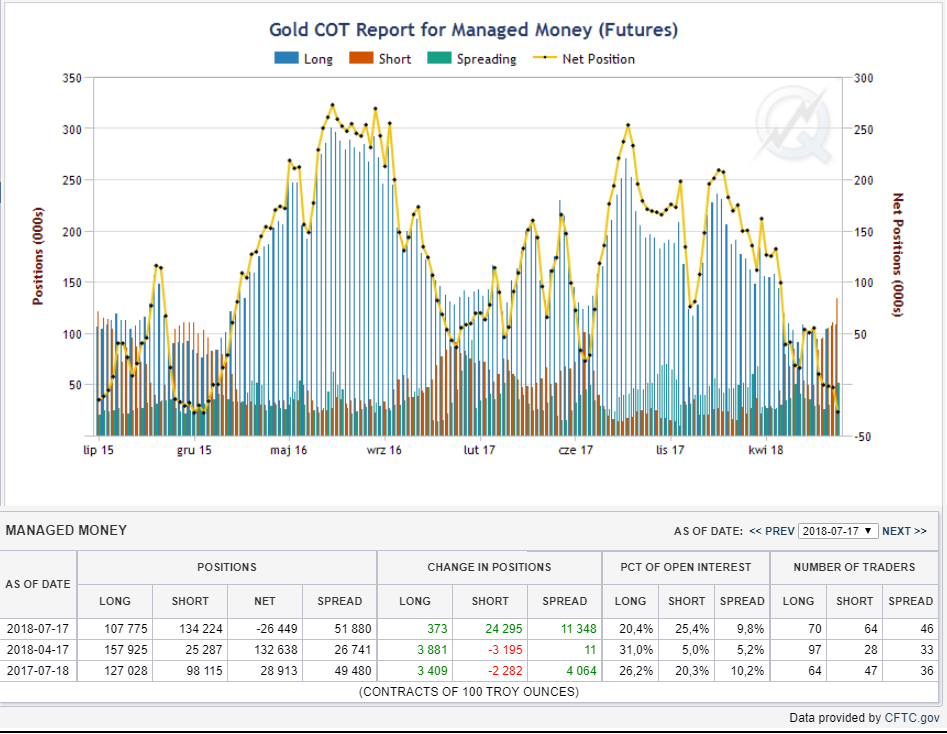
Task: Go to previous report with << PREV
Action: click(772, 531)
